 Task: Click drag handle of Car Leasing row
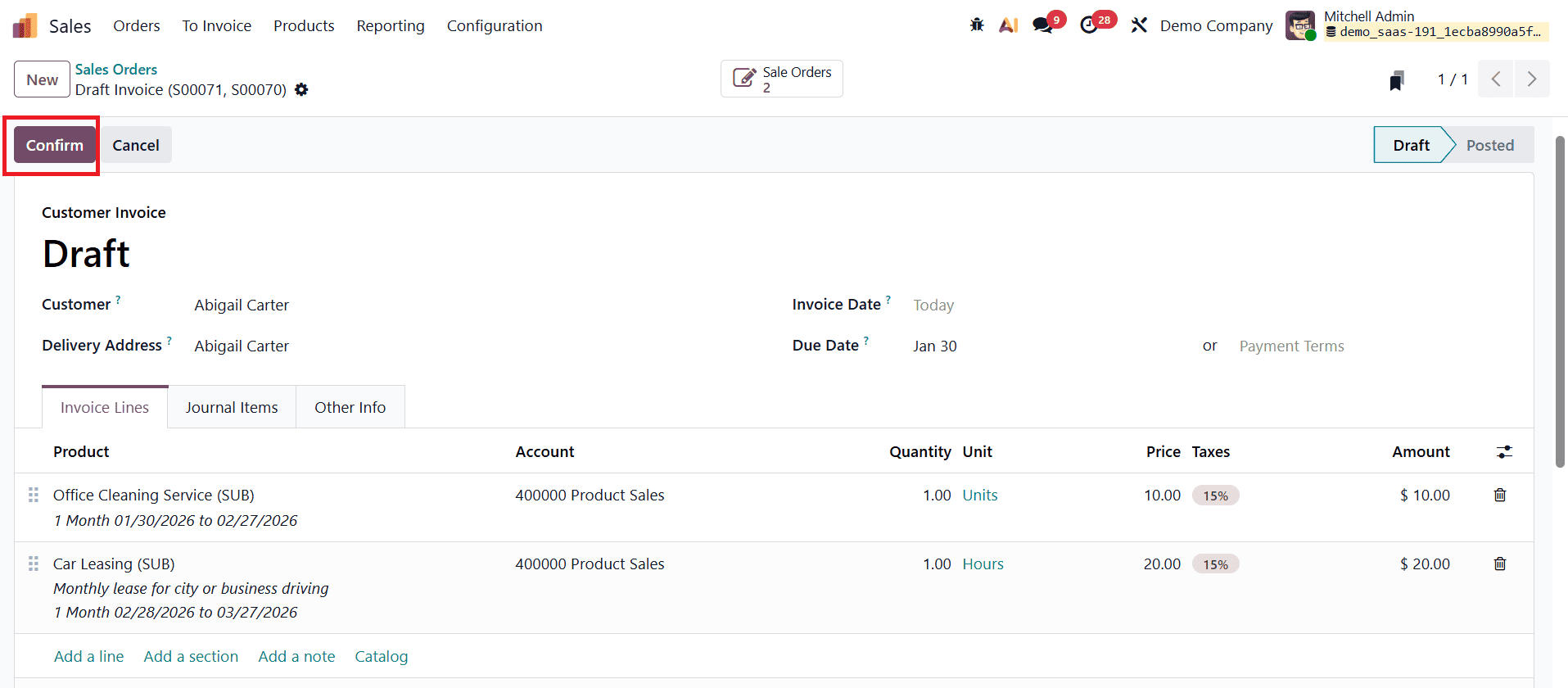[x=34, y=564]
